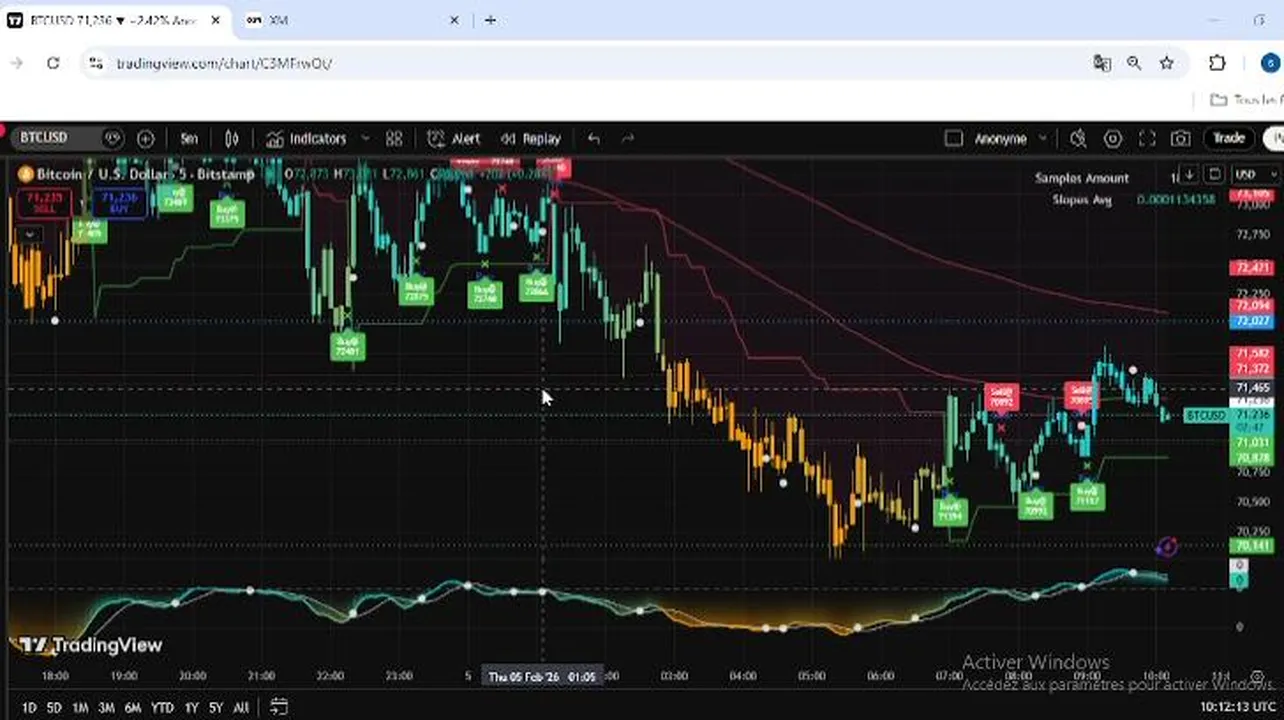Open the time axis settings gear
1284x720 pixels.
(x=1258, y=677)
